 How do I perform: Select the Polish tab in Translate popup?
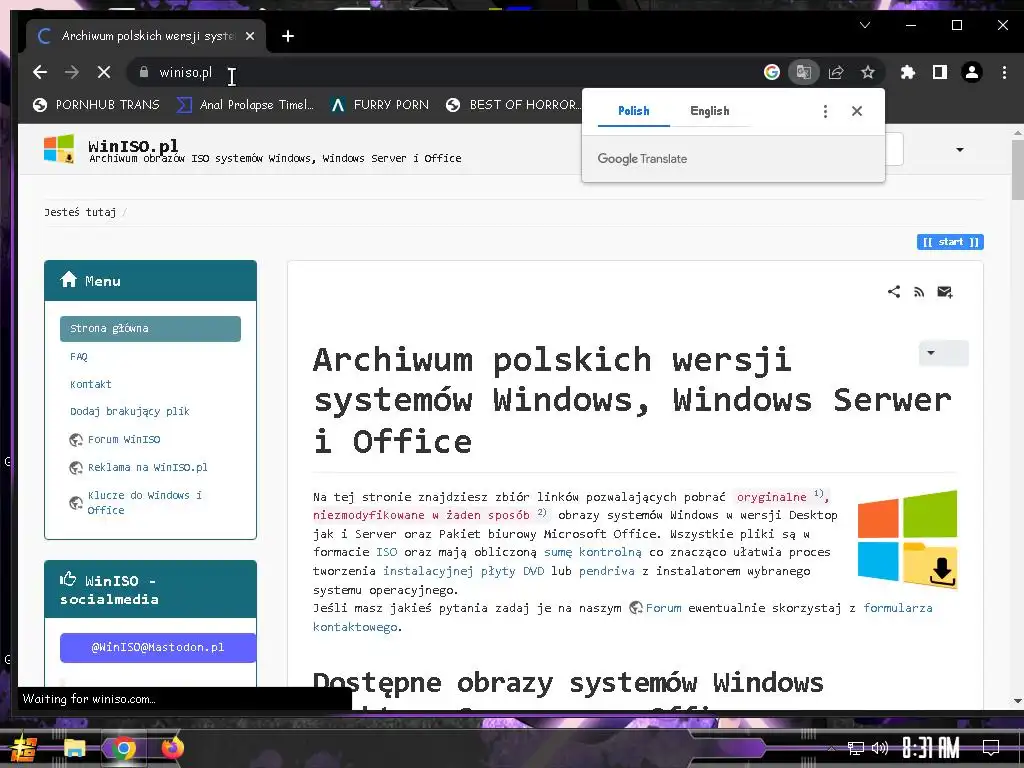tap(633, 111)
